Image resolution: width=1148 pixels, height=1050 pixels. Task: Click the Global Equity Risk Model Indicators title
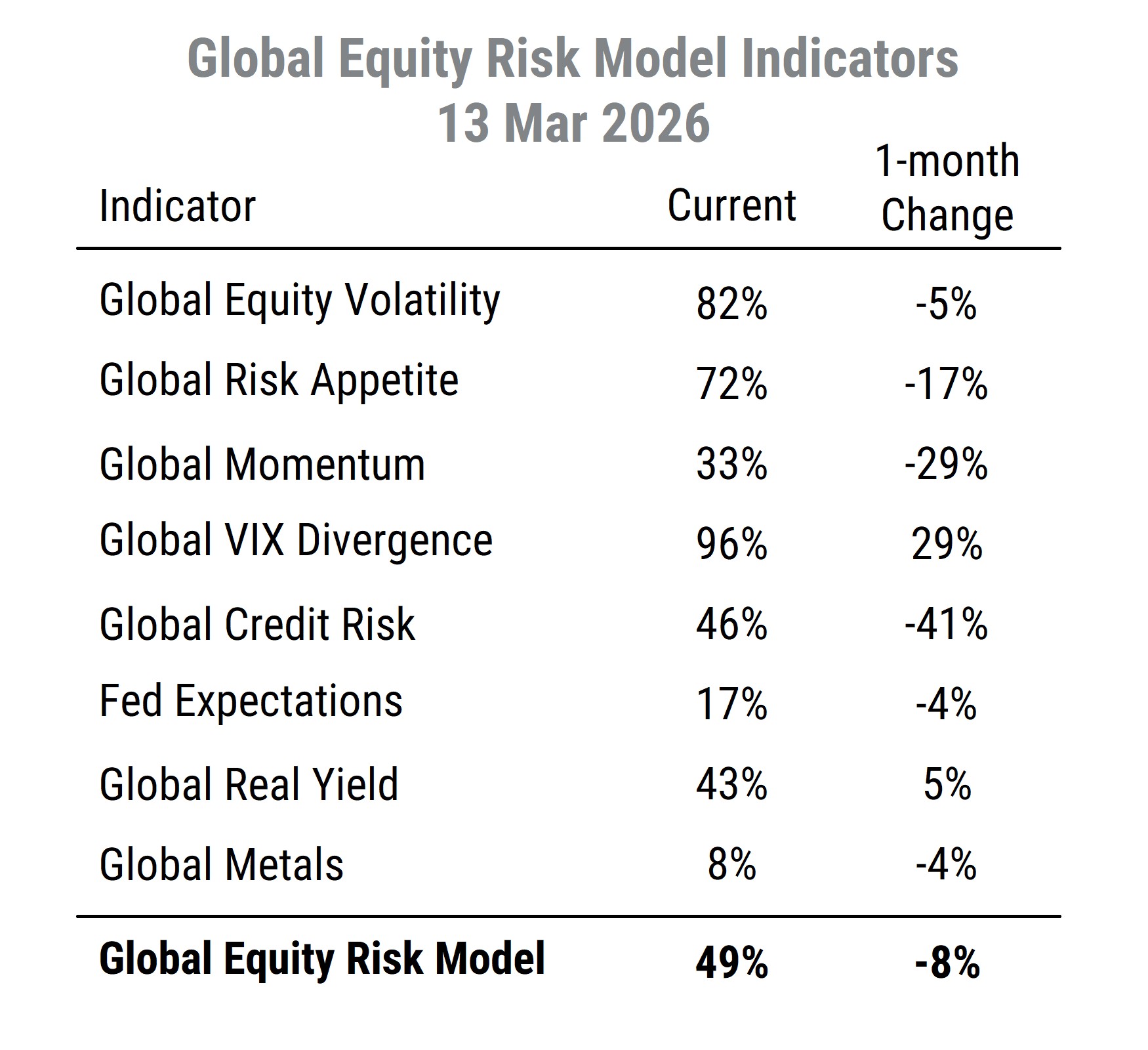(573, 59)
